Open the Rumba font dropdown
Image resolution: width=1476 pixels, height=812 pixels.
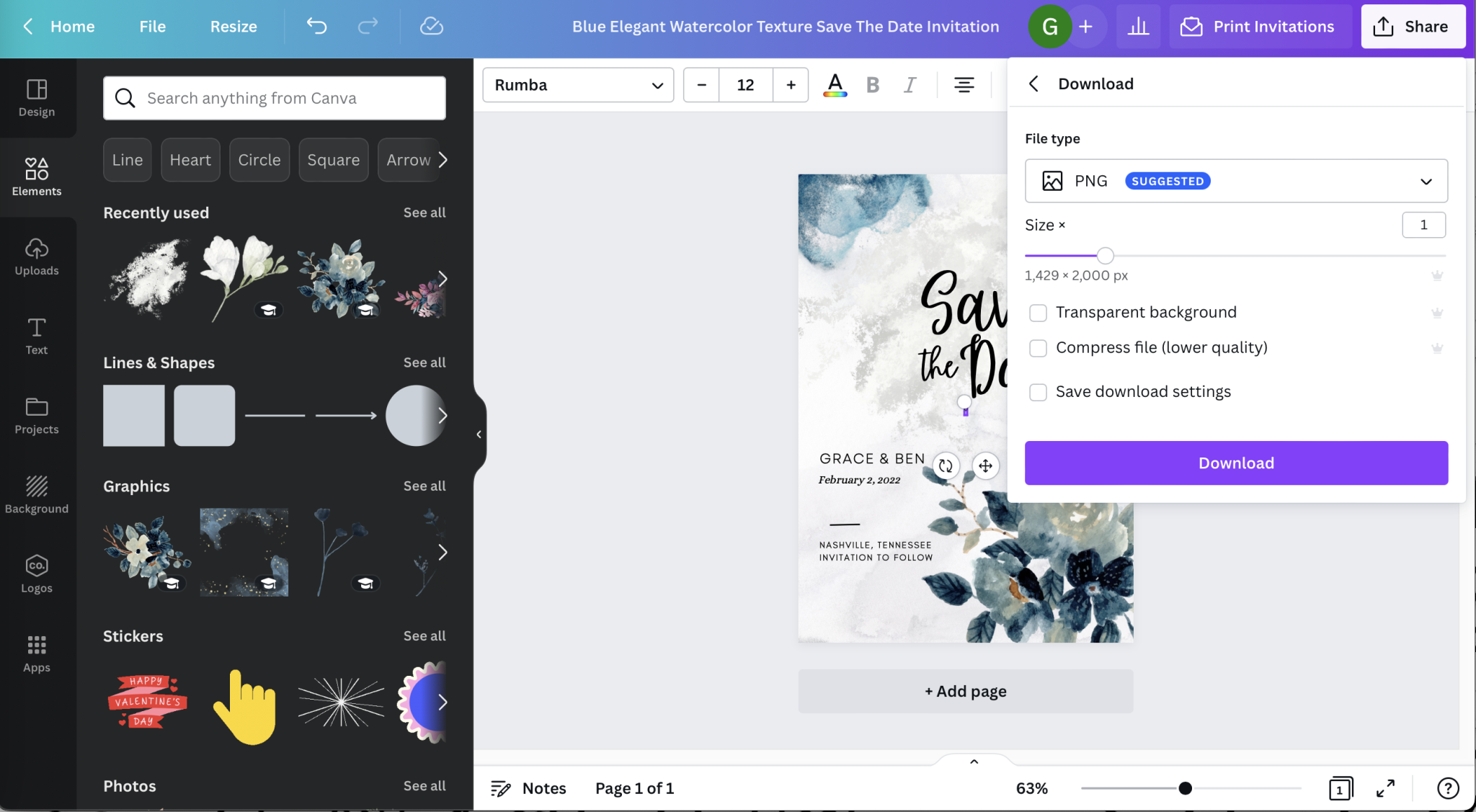(x=578, y=85)
